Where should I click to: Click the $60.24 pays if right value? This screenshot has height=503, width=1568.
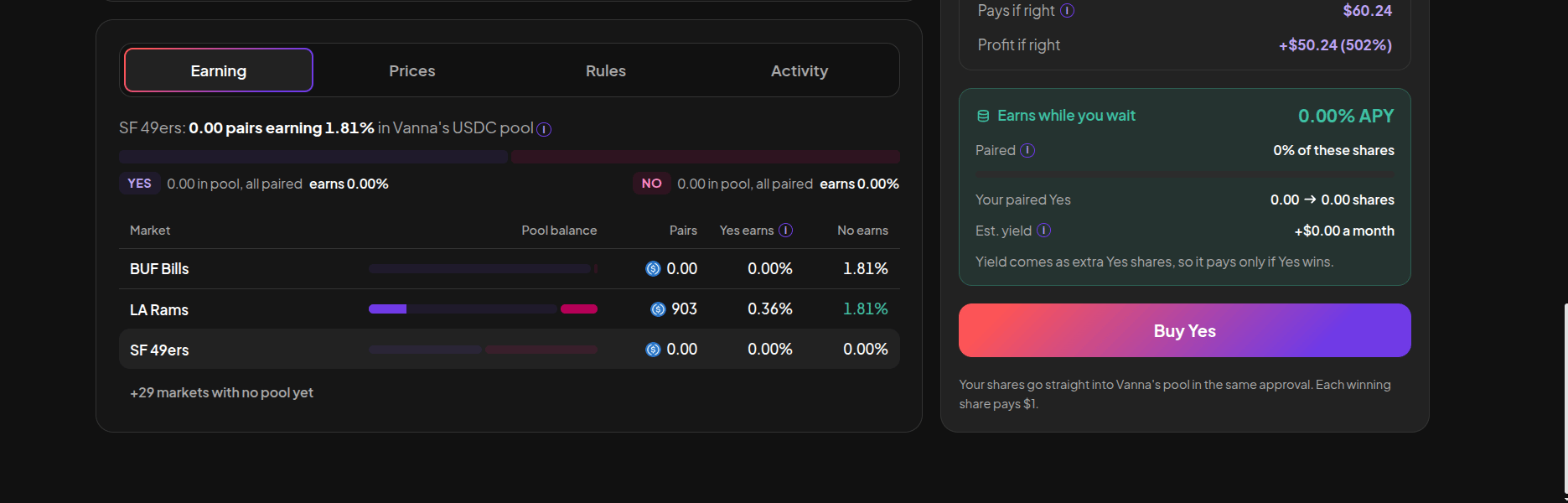click(1367, 11)
